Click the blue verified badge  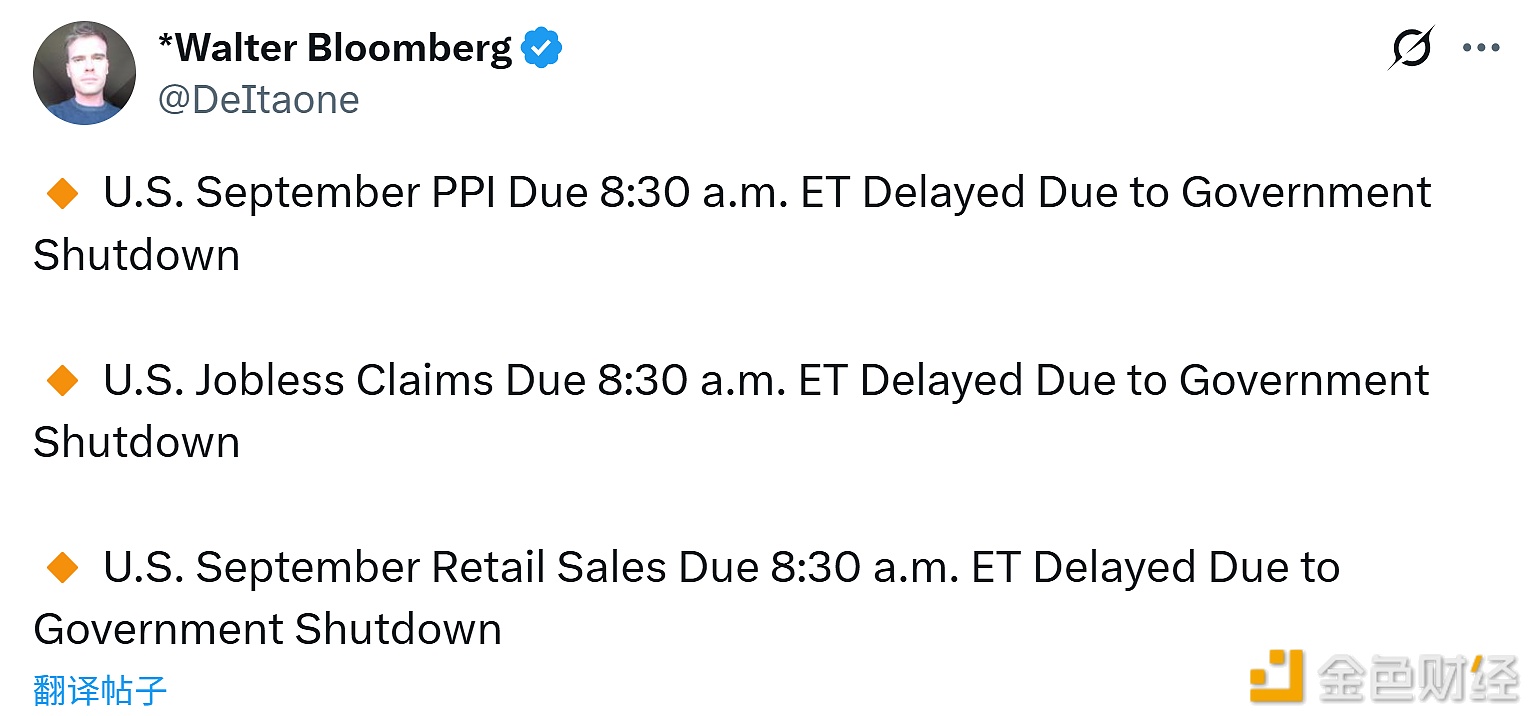542,48
